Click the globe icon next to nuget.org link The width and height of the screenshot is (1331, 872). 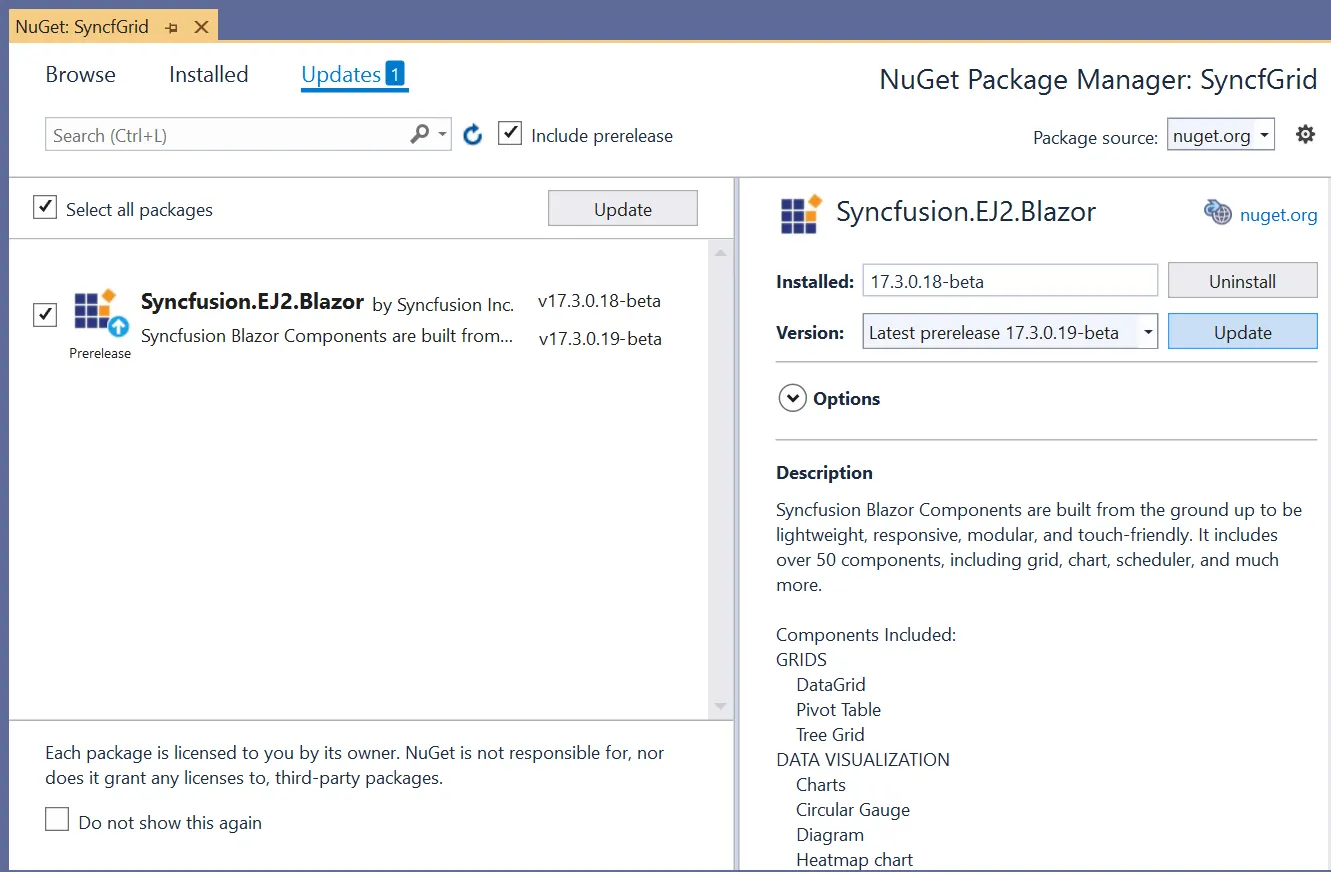1217,212
